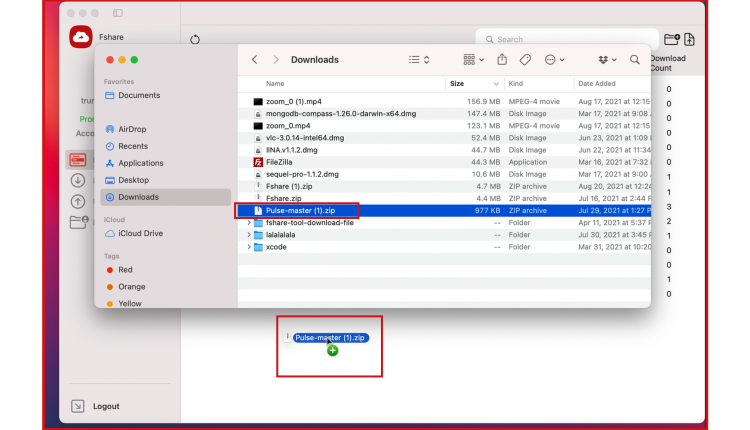
Task: Select the file zoom_0 (1).mp4
Action: [x=444, y=101]
